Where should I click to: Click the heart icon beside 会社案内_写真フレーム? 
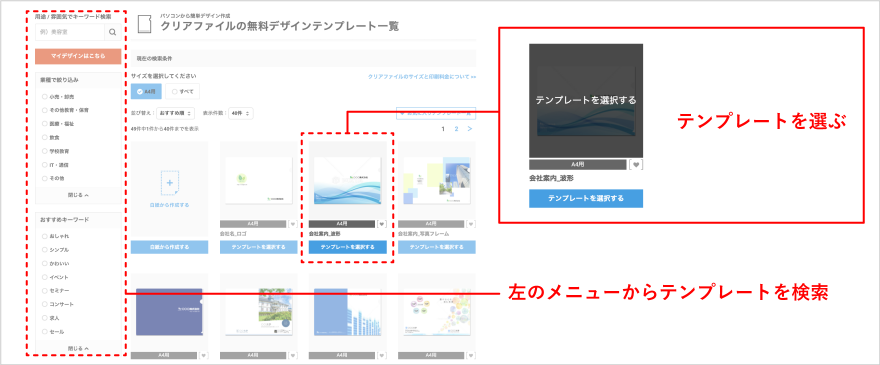pyautogui.click(x=471, y=224)
